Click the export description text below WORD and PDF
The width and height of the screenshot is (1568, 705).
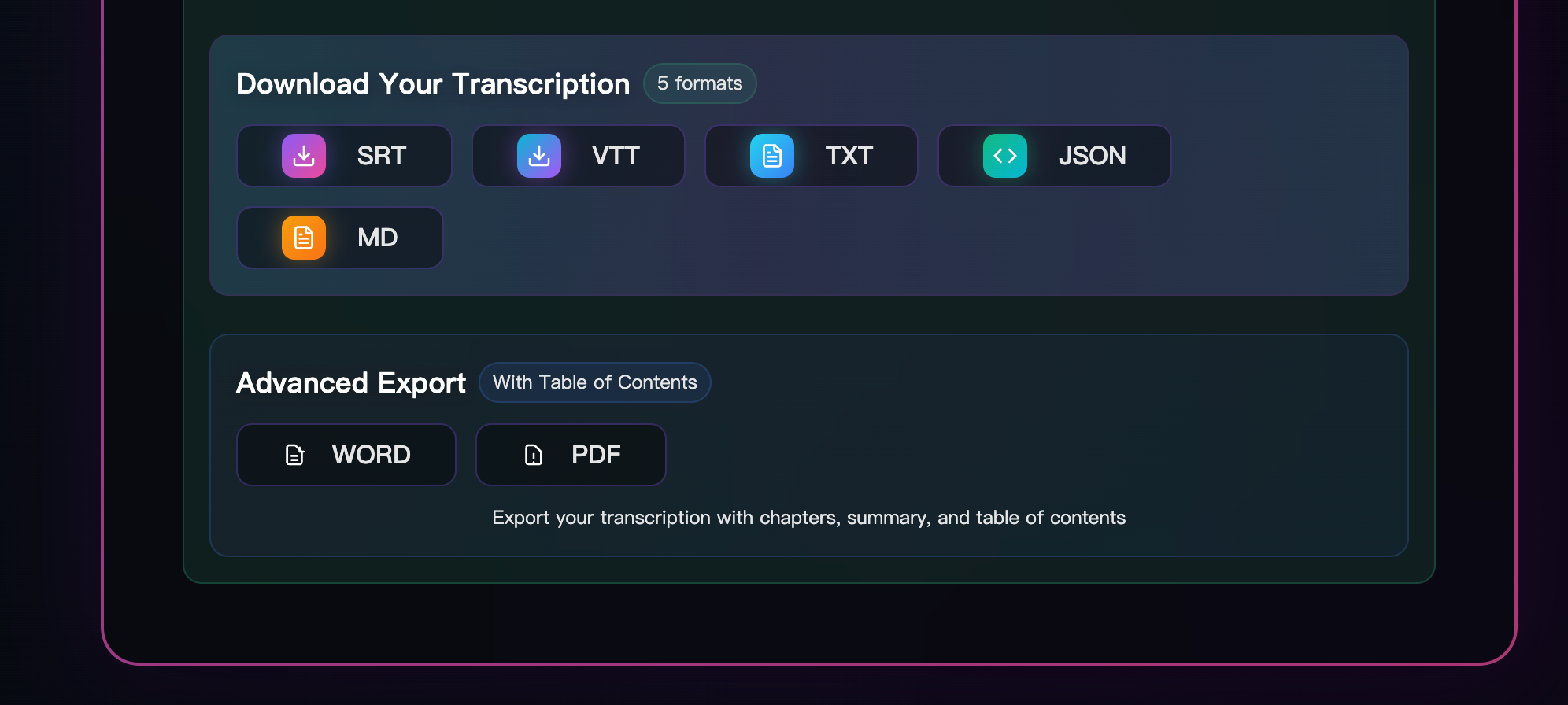pos(808,518)
